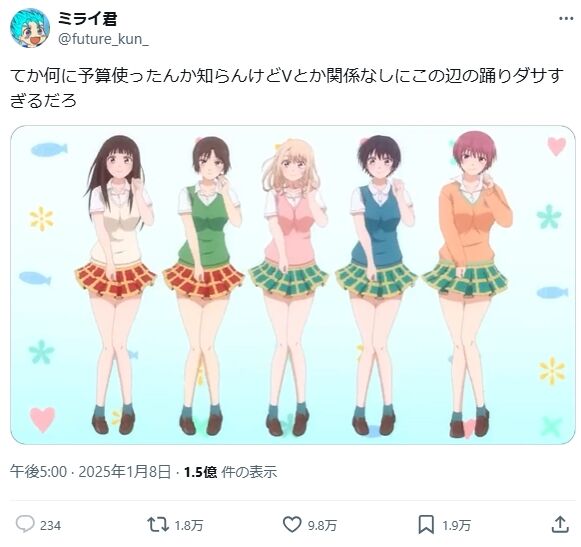Click the blonde girl in pink vest
Image resolution: width=581 pixels, height=547 pixels.
coord(289,287)
